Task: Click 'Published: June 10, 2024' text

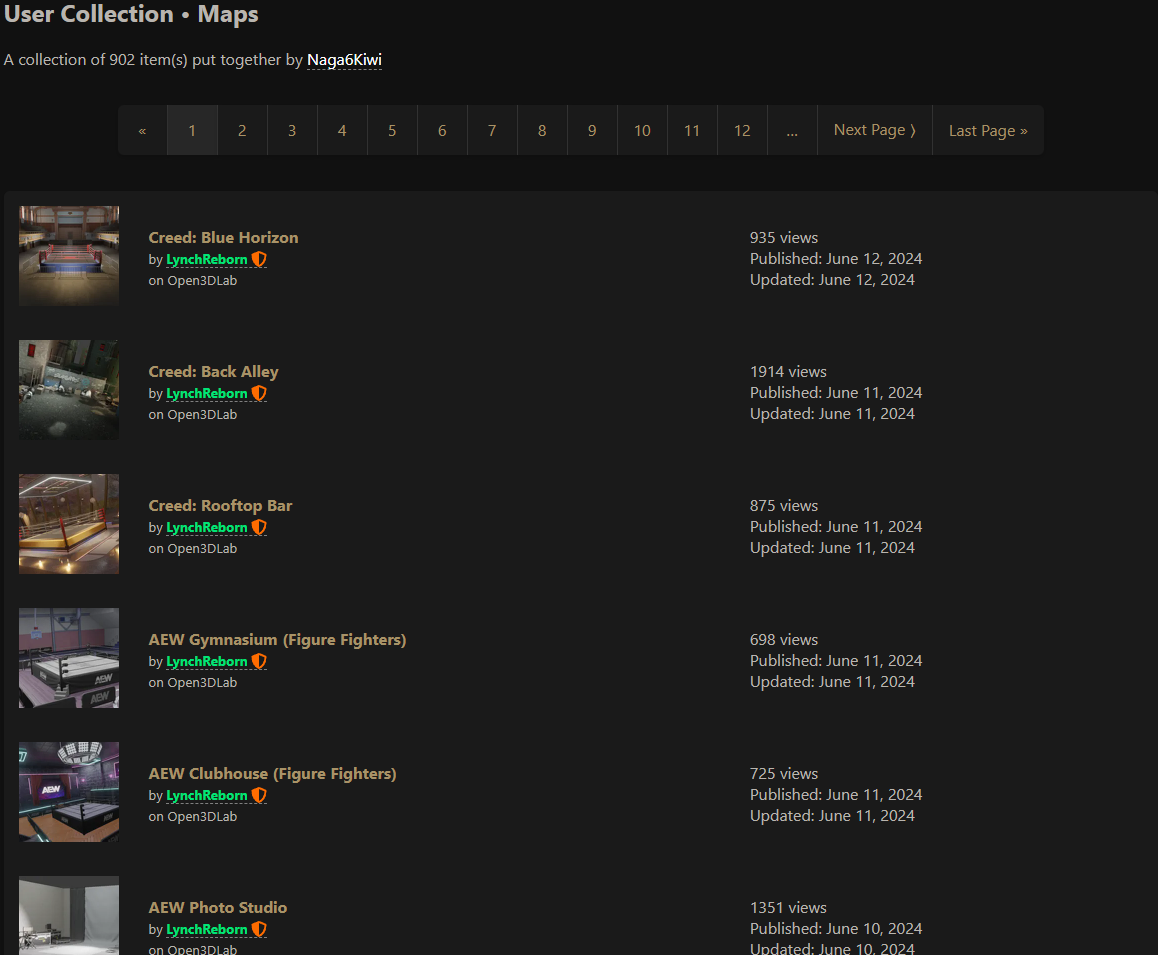Action: coord(836,928)
